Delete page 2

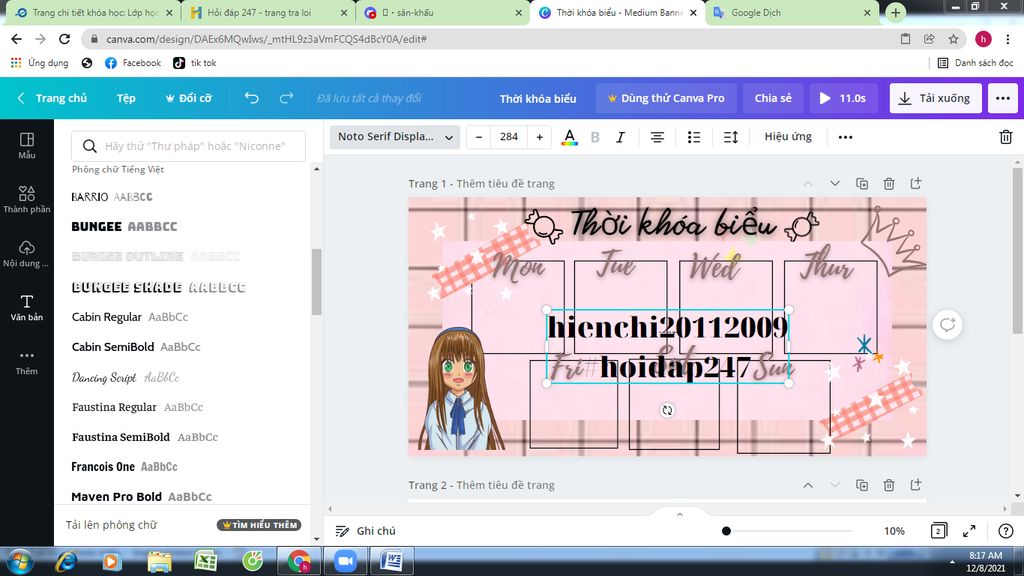(889, 485)
